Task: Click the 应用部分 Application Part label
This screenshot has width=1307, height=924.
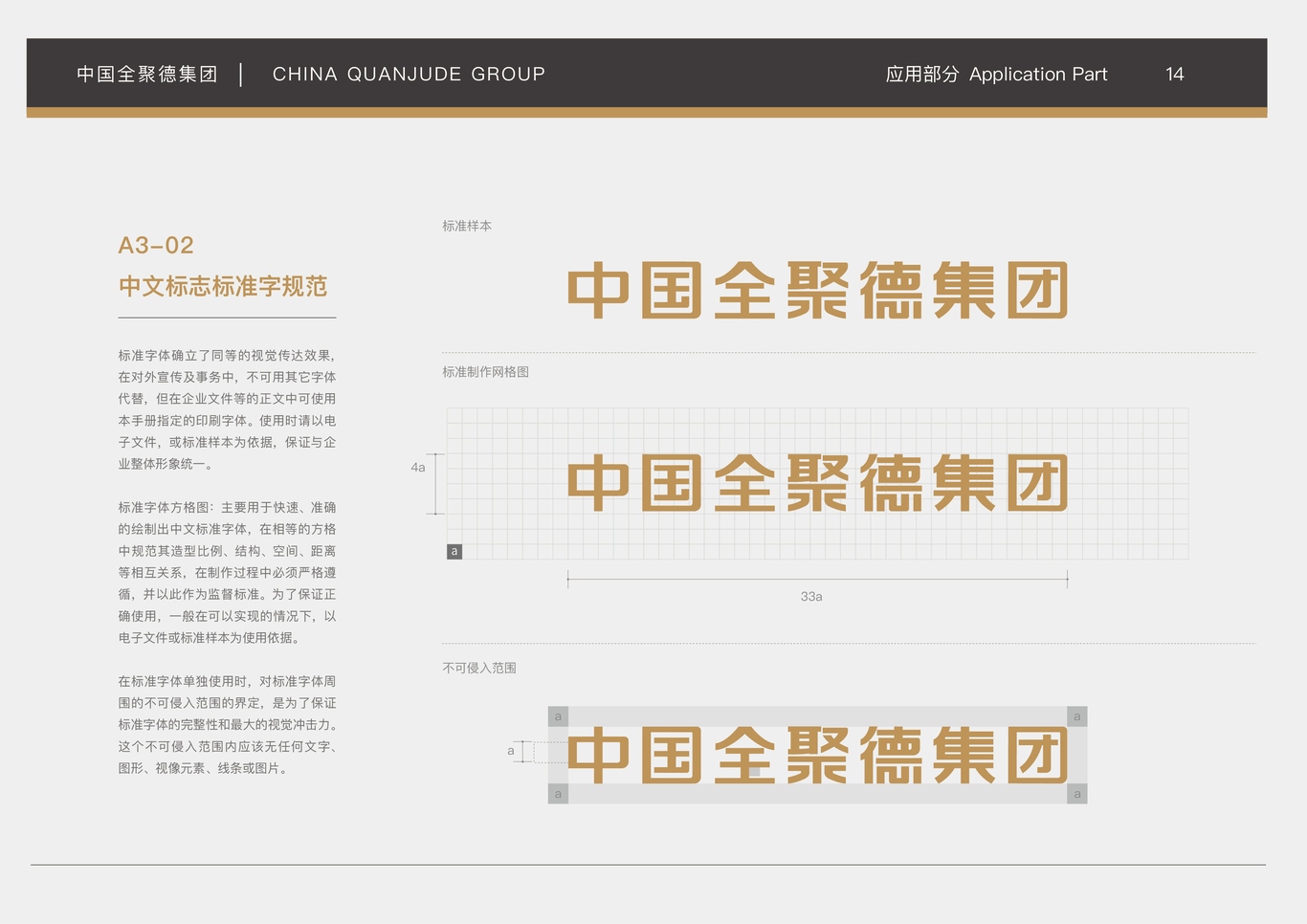Action: 996,74
